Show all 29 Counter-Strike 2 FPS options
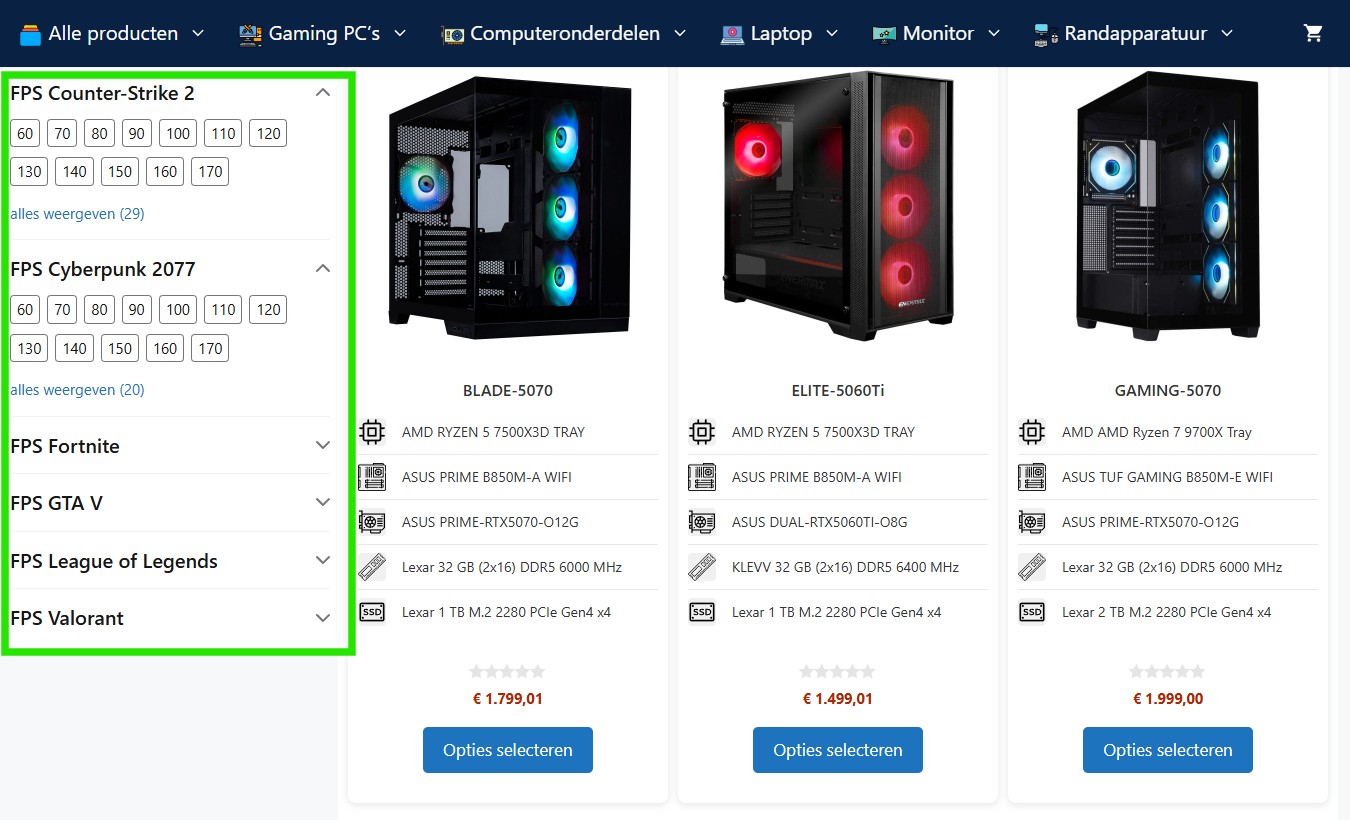 (x=77, y=214)
